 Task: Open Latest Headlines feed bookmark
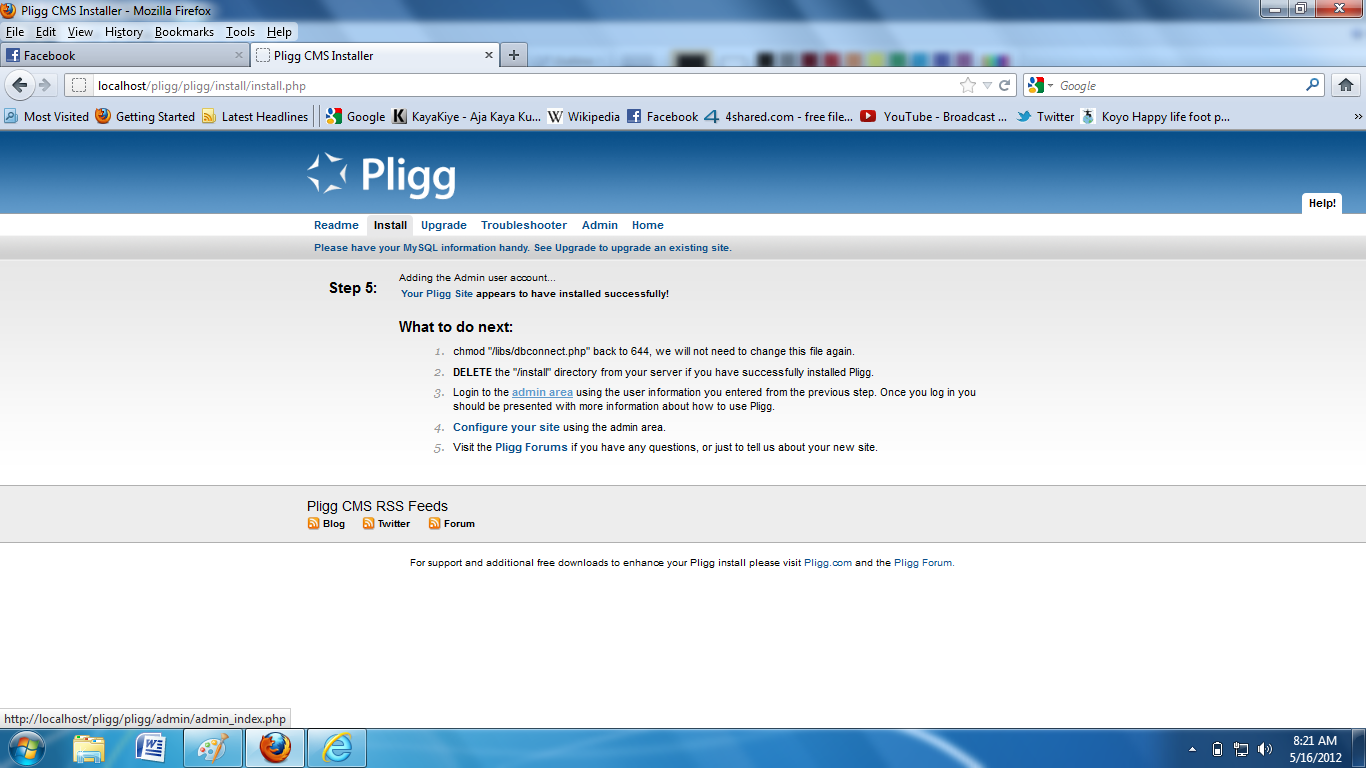point(255,116)
